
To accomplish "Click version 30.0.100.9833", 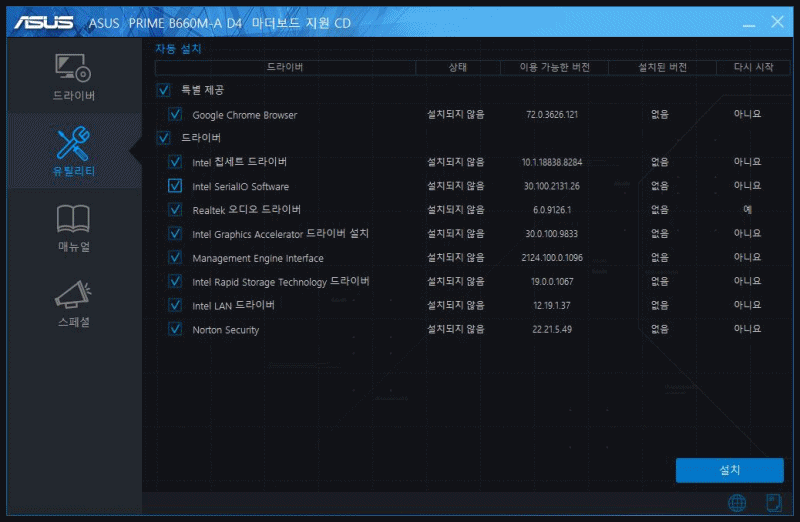I will [x=552, y=234].
